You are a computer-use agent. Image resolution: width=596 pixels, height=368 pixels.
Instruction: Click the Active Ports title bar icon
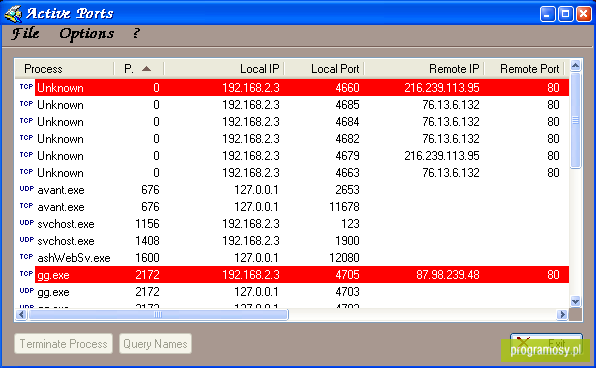13,14
